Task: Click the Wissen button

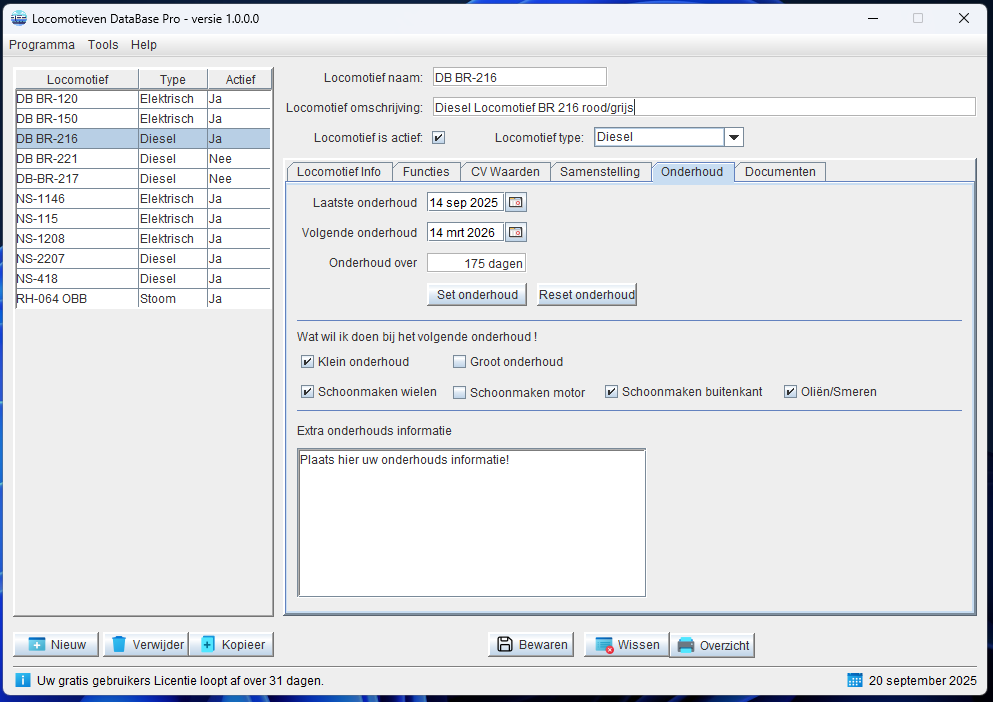Action: [626, 645]
